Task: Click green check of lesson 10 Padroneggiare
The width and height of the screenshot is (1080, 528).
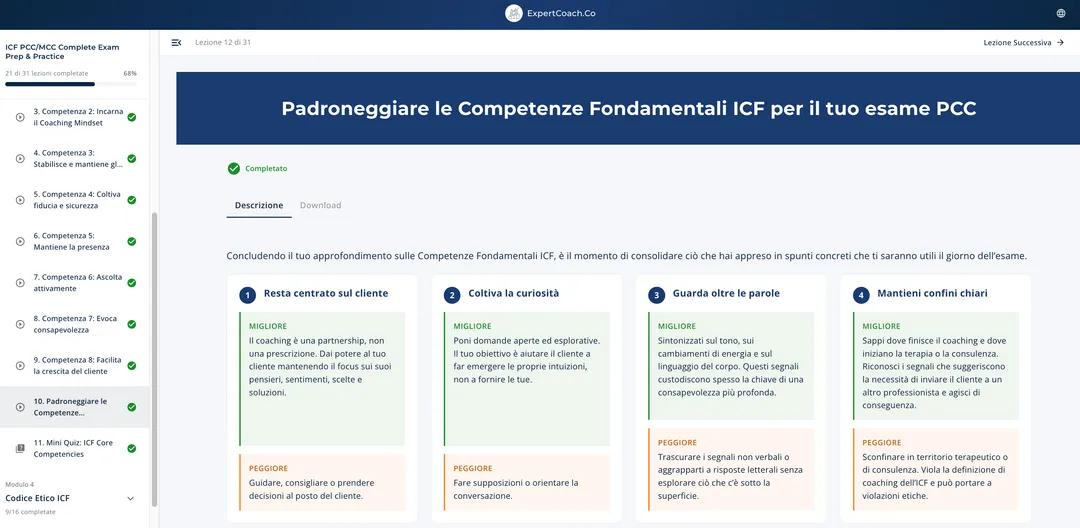Action: click(x=132, y=407)
